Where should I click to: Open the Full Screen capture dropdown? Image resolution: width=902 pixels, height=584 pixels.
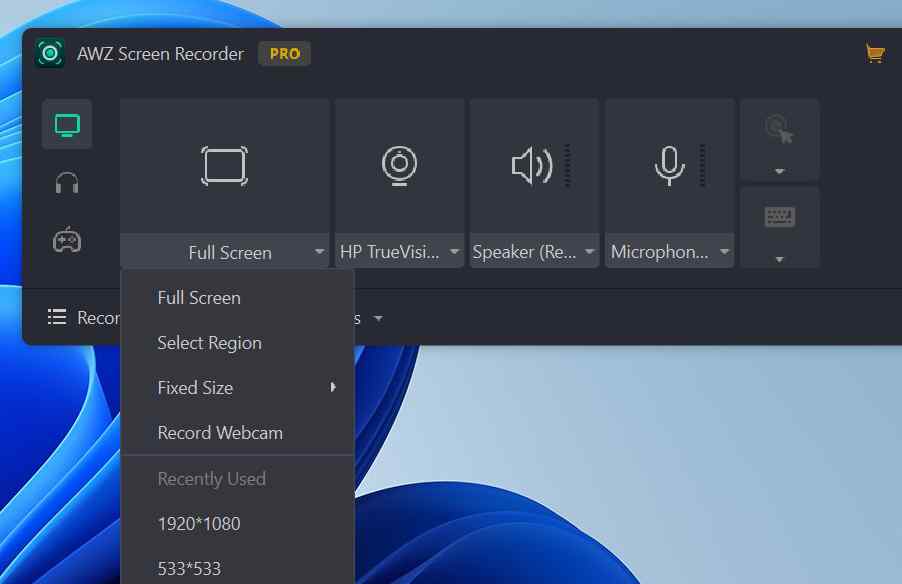click(318, 252)
